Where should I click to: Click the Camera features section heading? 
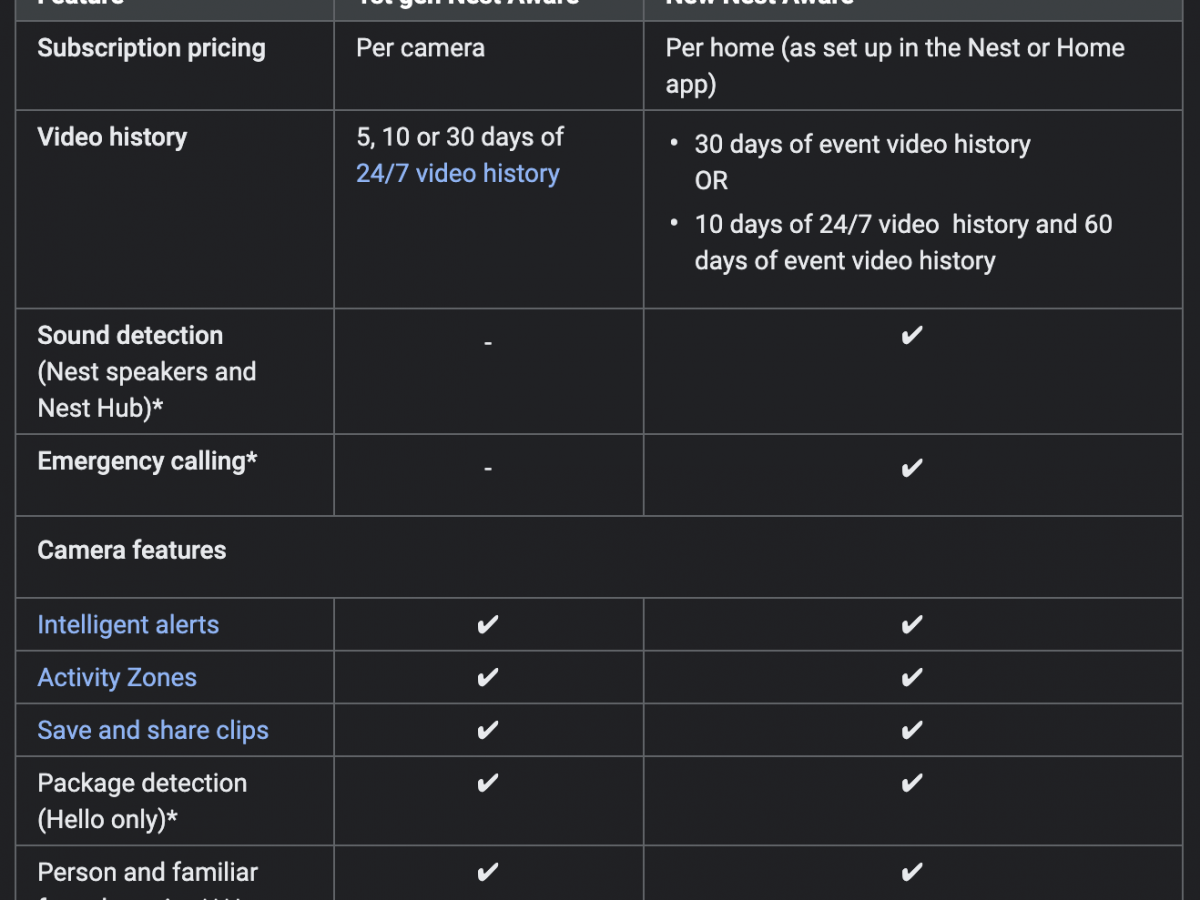132,550
